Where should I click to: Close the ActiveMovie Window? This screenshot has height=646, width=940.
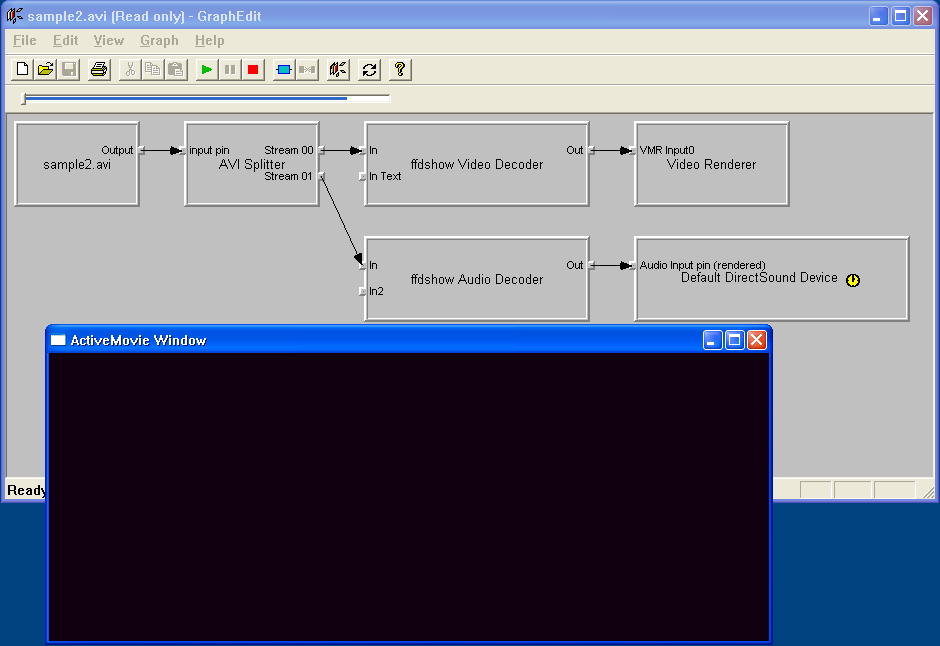point(757,340)
